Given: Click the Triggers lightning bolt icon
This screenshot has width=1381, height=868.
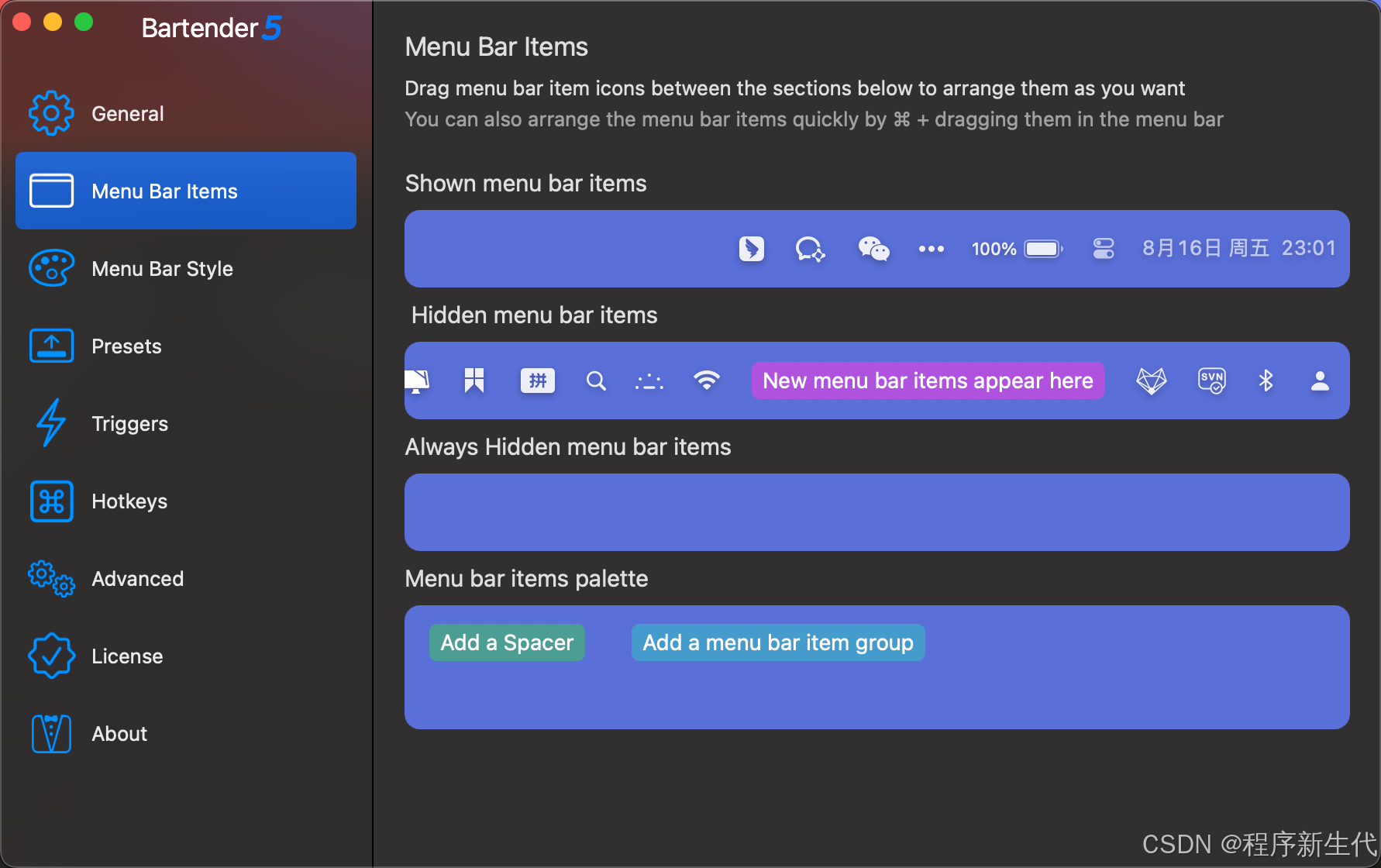Looking at the screenshot, I should (x=51, y=422).
